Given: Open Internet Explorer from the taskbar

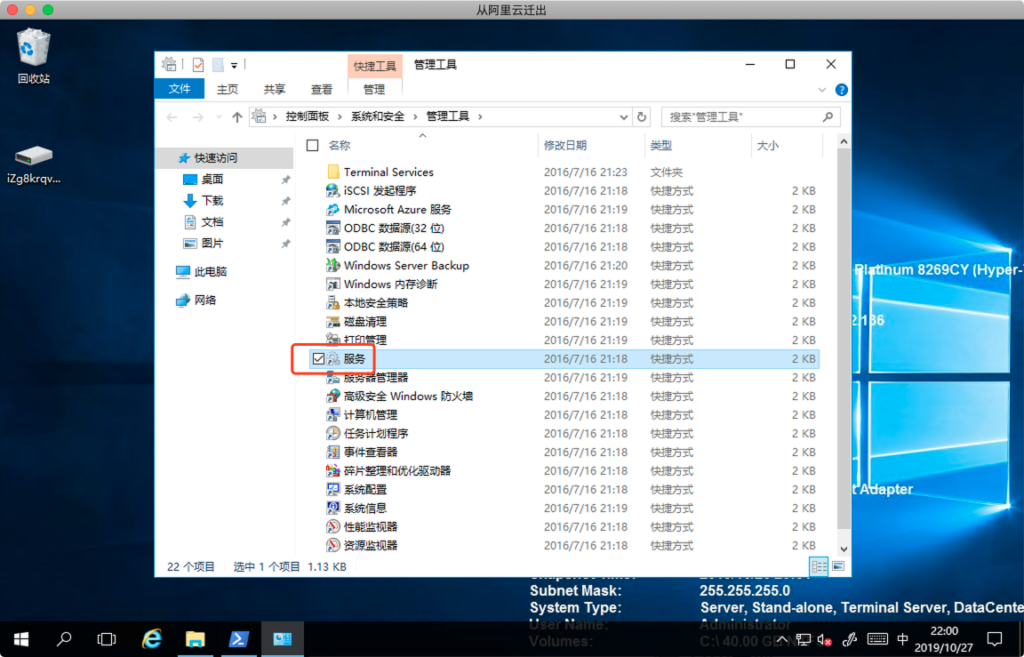Looking at the screenshot, I should coord(152,638).
